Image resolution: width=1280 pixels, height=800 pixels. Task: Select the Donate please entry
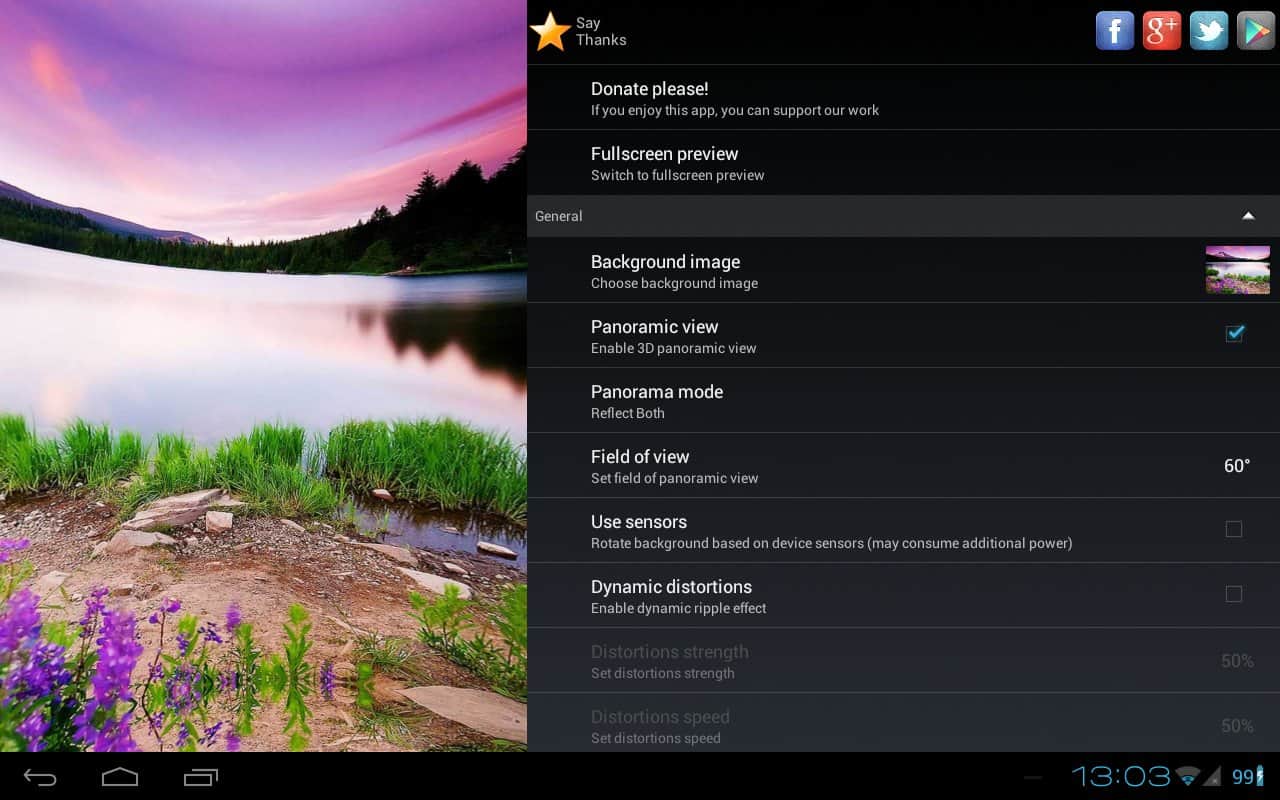[x=650, y=98]
